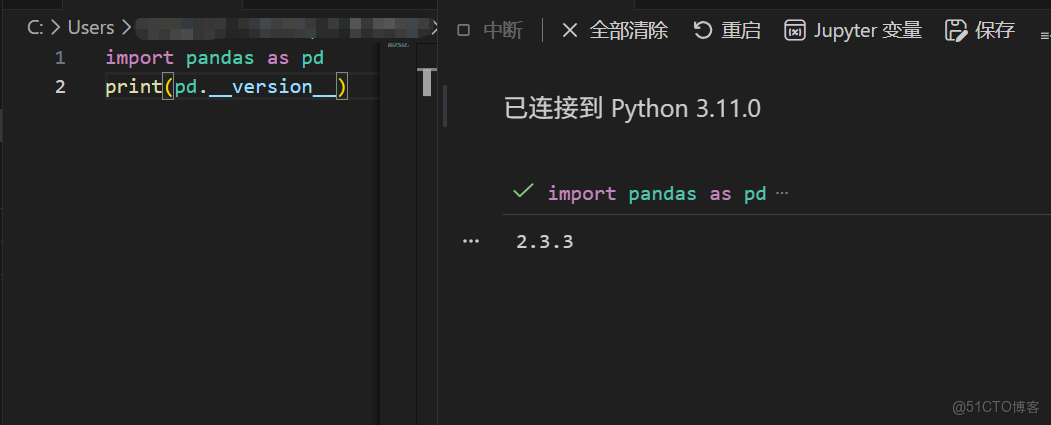Open the "C:" breadcrumb segment
The image size is (1051, 425).
(x=35, y=28)
